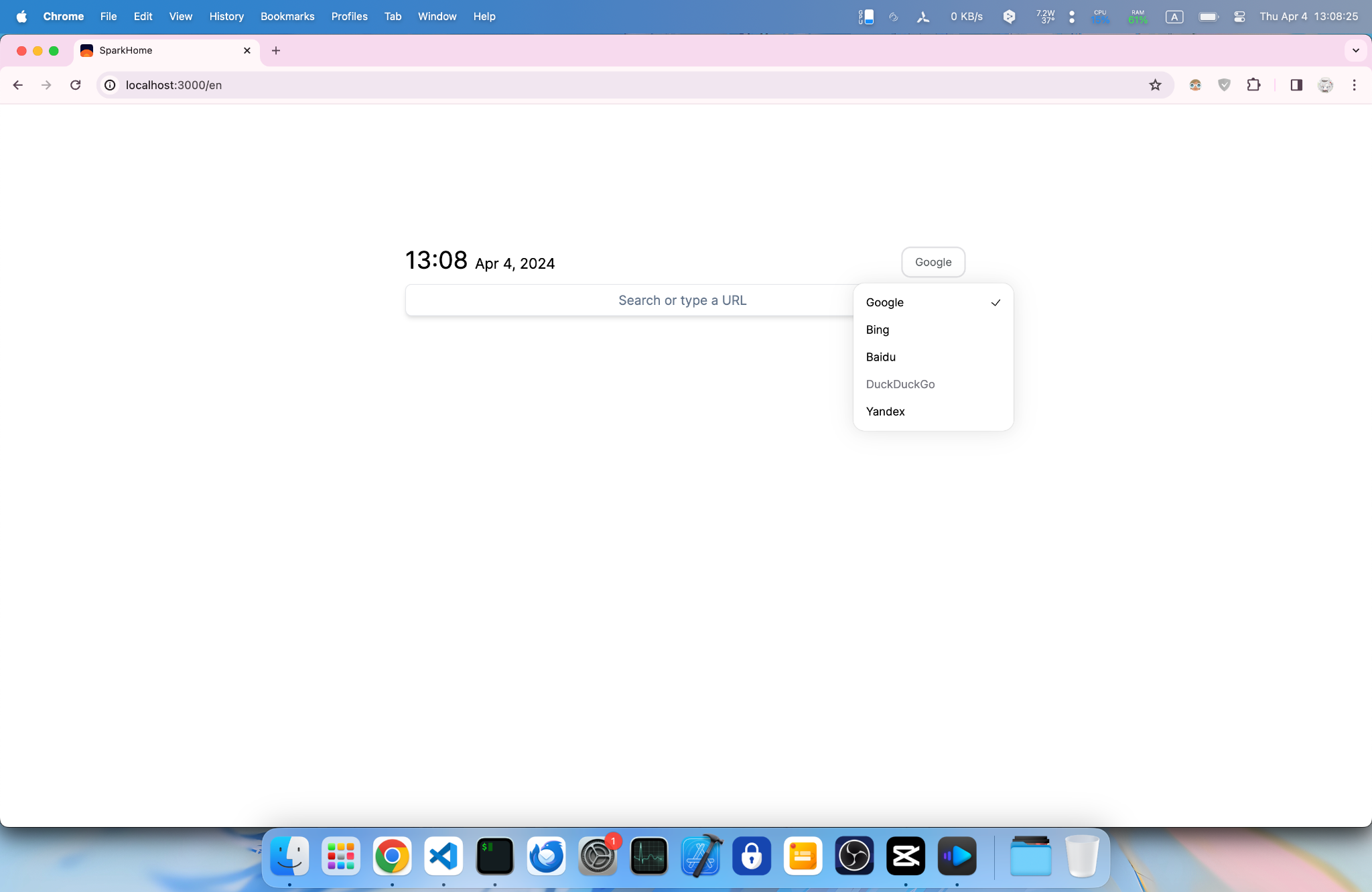Click the checked Google option in the list
The image size is (1372, 892).
point(884,302)
